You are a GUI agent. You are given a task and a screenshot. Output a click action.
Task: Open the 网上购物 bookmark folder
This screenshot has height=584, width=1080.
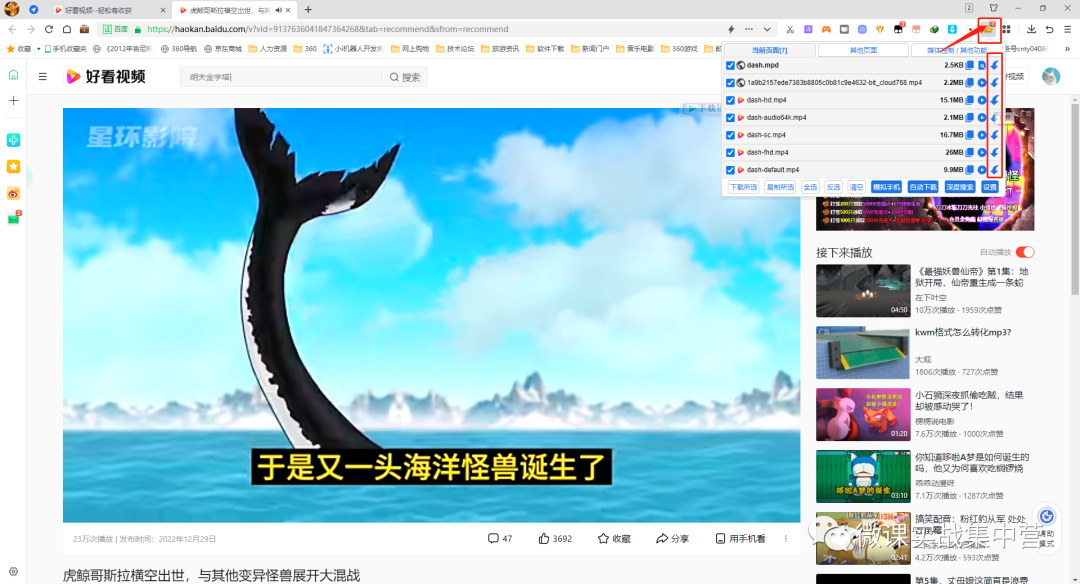coord(410,49)
